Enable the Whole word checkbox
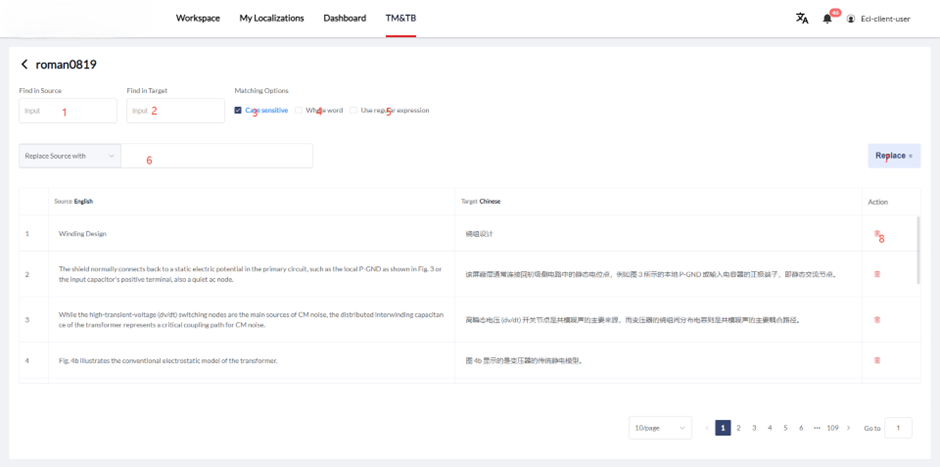The image size is (940, 467). click(298, 110)
